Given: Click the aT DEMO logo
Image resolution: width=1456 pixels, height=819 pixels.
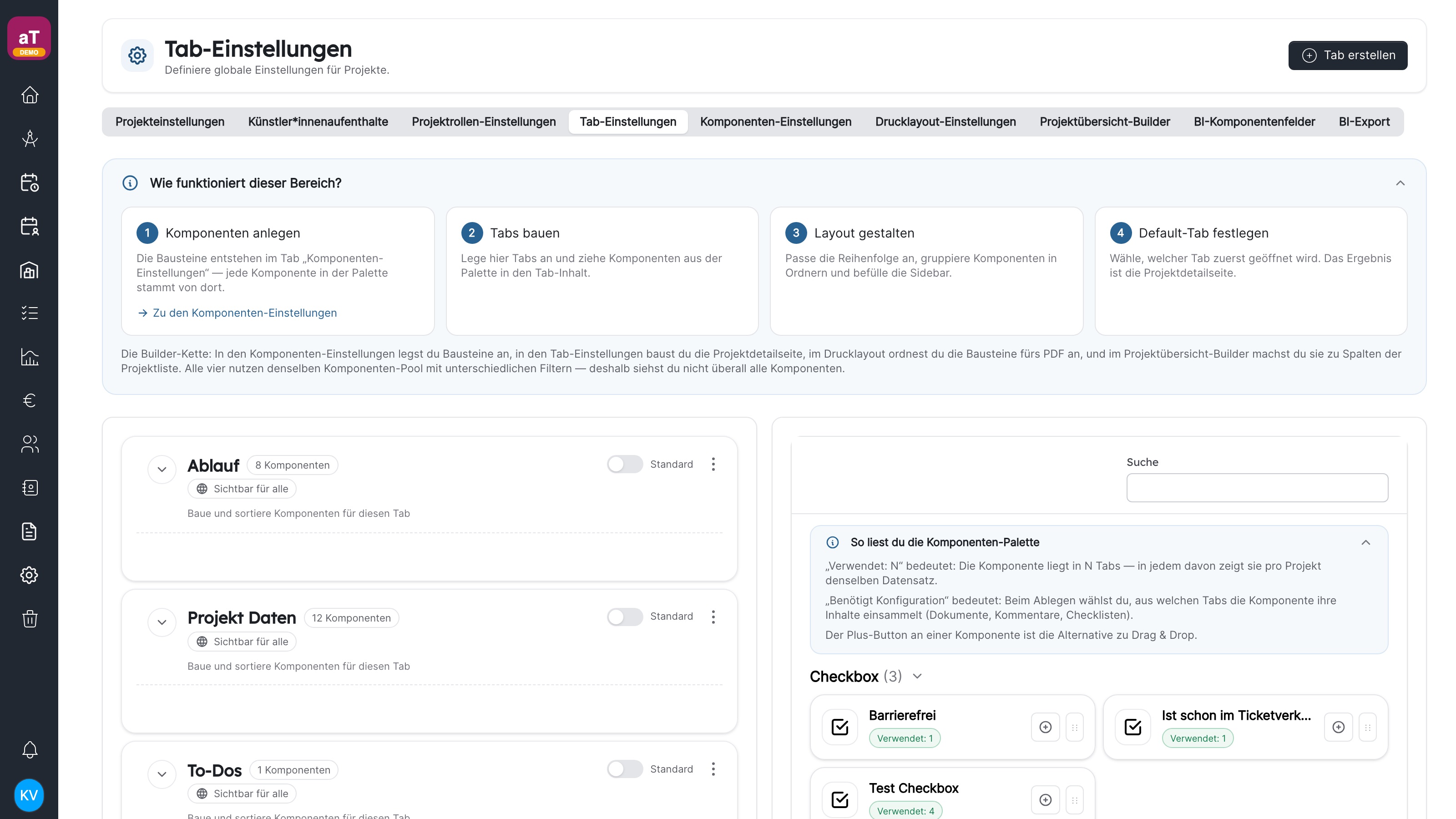Looking at the screenshot, I should 29,38.
